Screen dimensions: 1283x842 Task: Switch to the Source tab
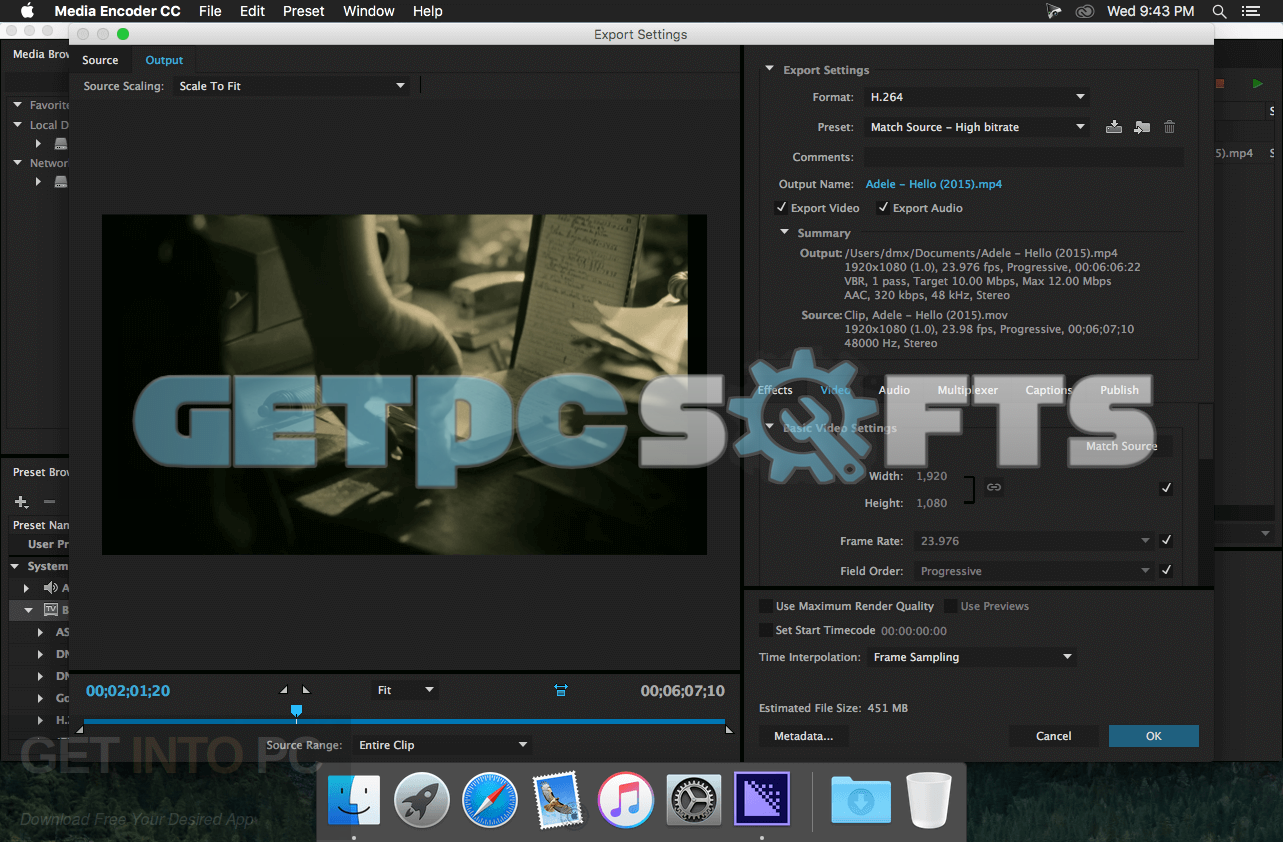coord(100,60)
